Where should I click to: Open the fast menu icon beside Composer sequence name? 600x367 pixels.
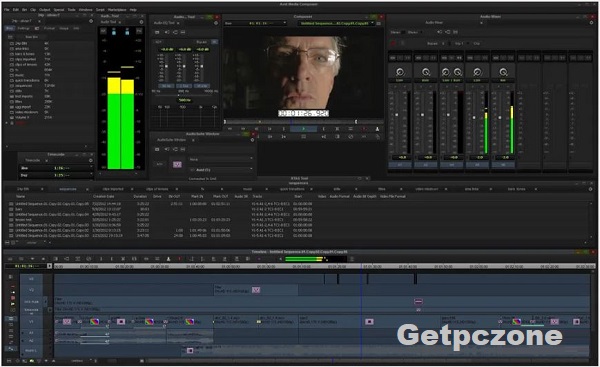378,24
